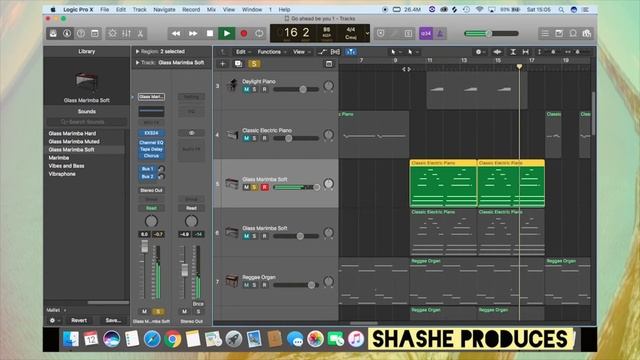Screen dimensions: 640x360
Task: Solo the Classic Electric Piano track
Action: [254, 138]
